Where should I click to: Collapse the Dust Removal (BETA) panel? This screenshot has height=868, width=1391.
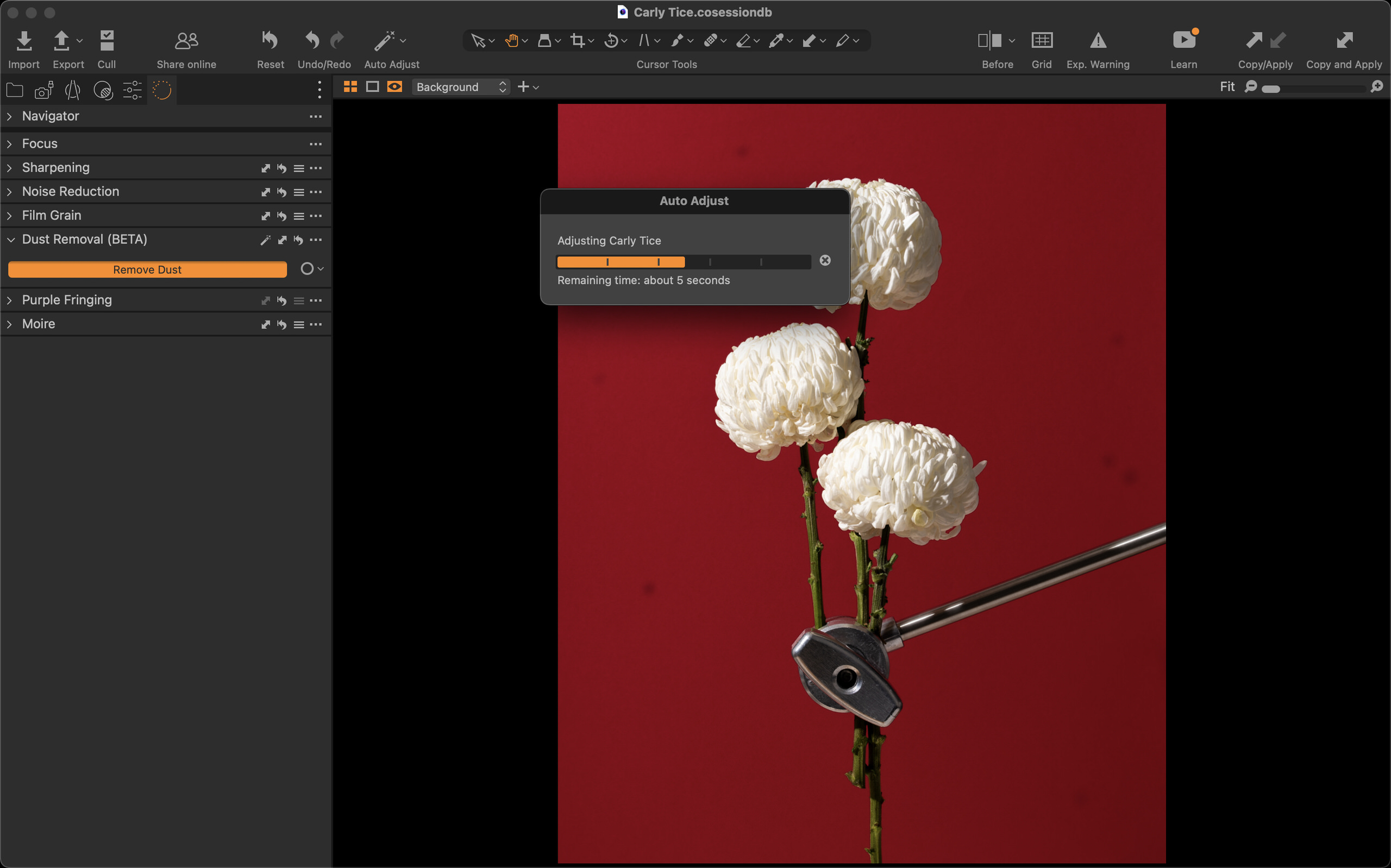pyautogui.click(x=10, y=240)
